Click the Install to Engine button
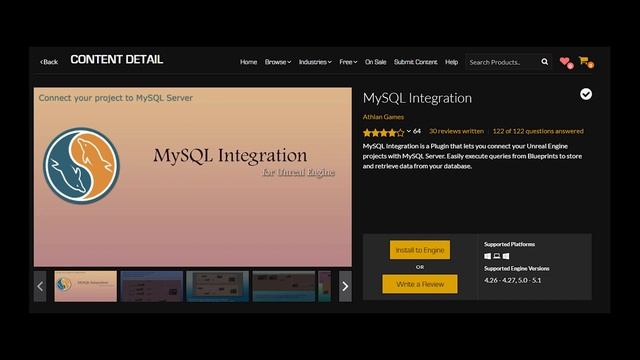The width and height of the screenshot is (640, 360). (420, 250)
